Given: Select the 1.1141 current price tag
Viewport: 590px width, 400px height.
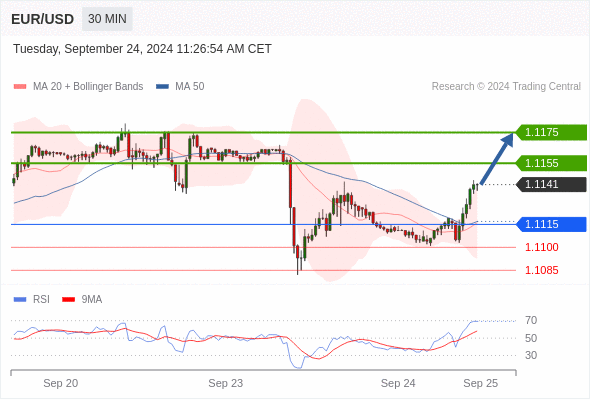Looking at the screenshot, I should [551, 184].
